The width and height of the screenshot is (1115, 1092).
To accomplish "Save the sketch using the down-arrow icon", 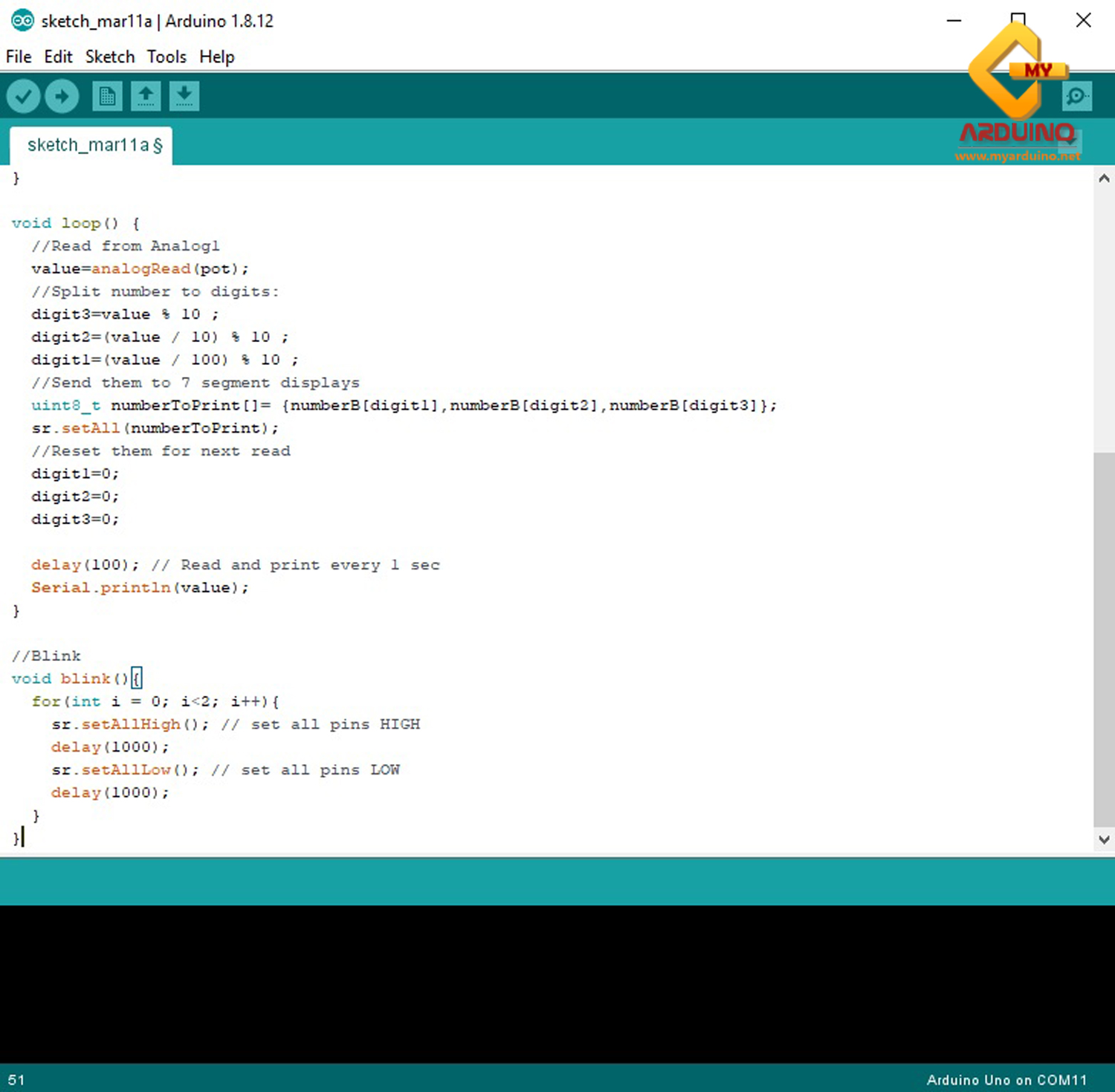I will (x=184, y=95).
